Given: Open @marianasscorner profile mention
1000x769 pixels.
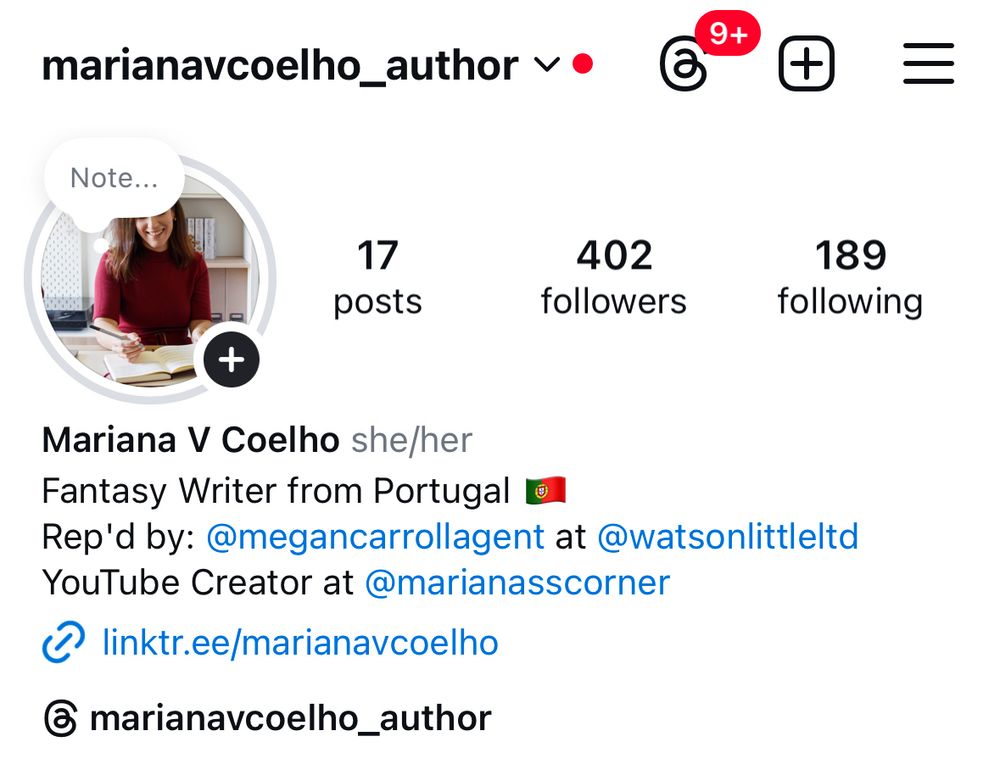Looking at the screenshot, I should [517, 583].
